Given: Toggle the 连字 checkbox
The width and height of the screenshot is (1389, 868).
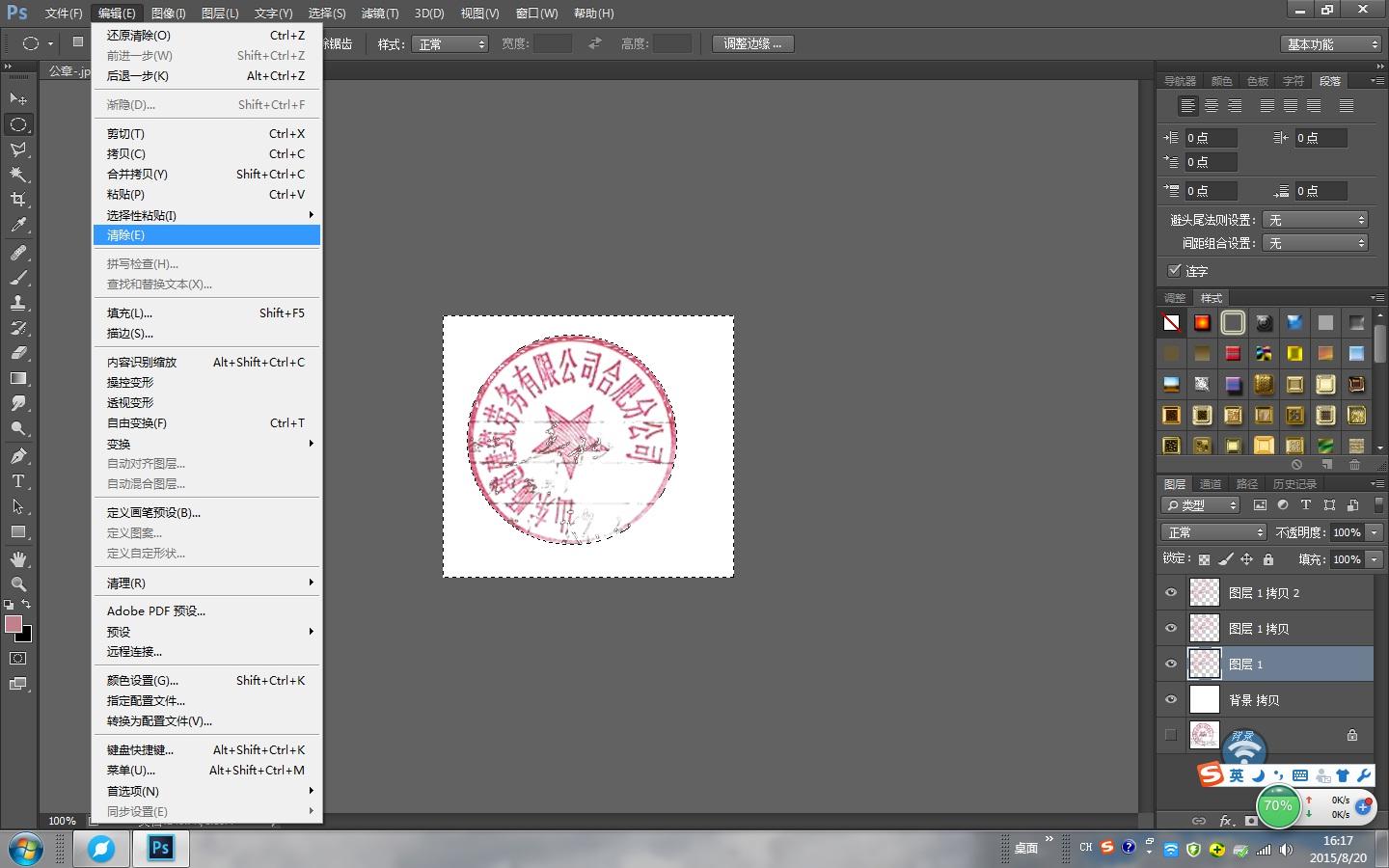Looking at the screenshot, I should (x=1174, y=271).
